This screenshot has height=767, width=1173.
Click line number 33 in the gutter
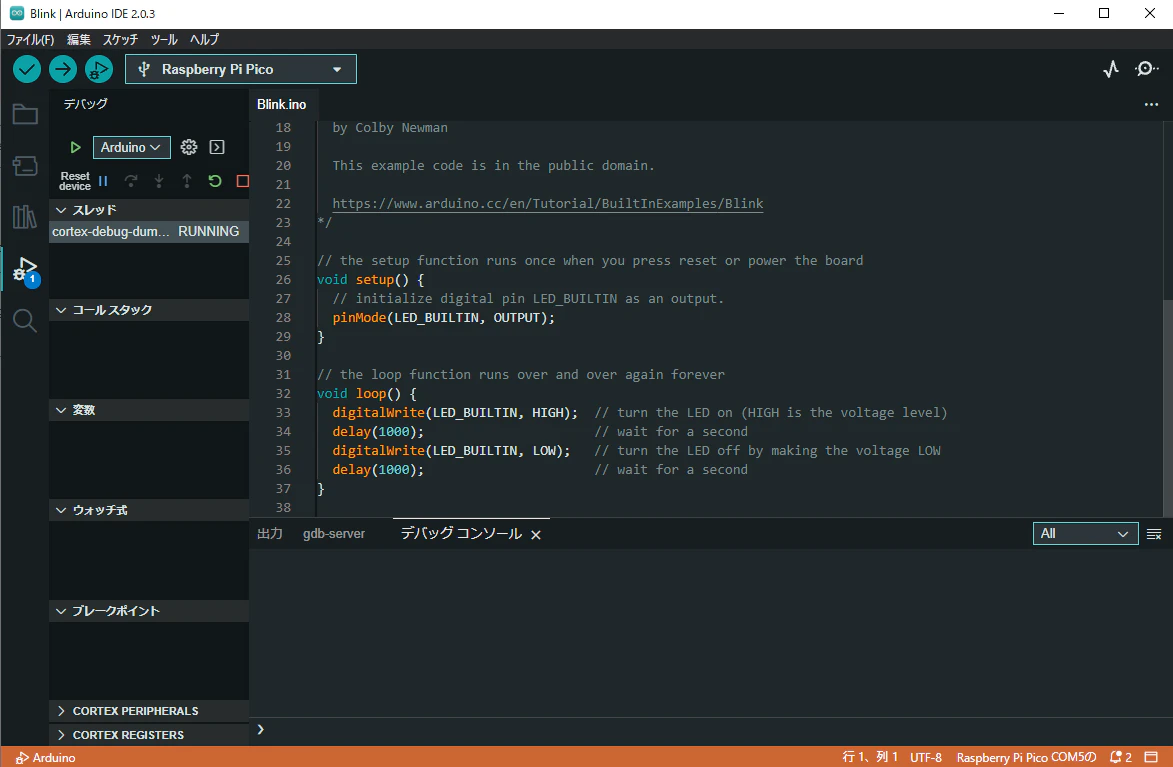[283, 412]
